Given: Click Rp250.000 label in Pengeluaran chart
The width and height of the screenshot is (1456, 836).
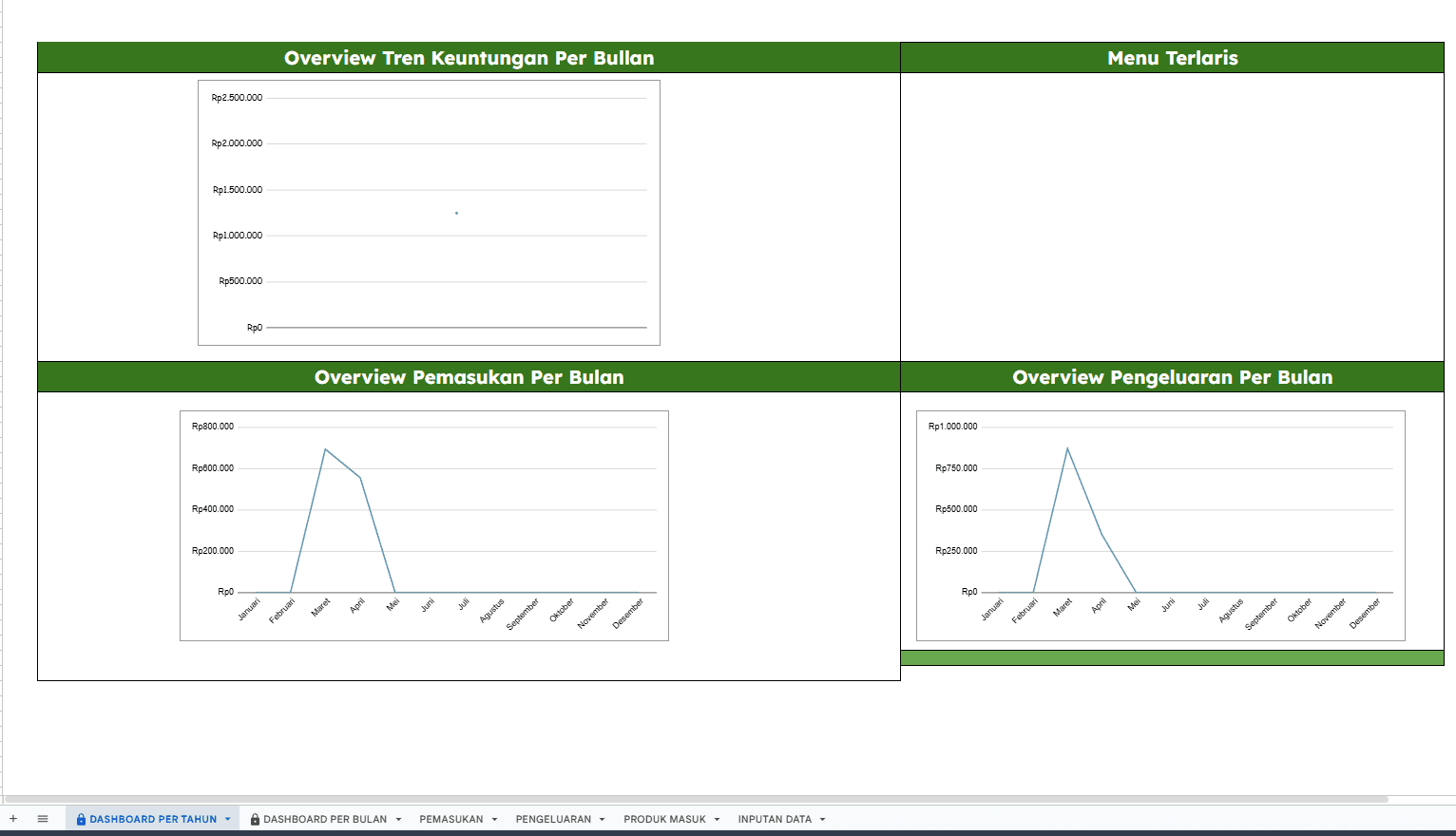Looking at the screenshot, I should pos(956,551).
